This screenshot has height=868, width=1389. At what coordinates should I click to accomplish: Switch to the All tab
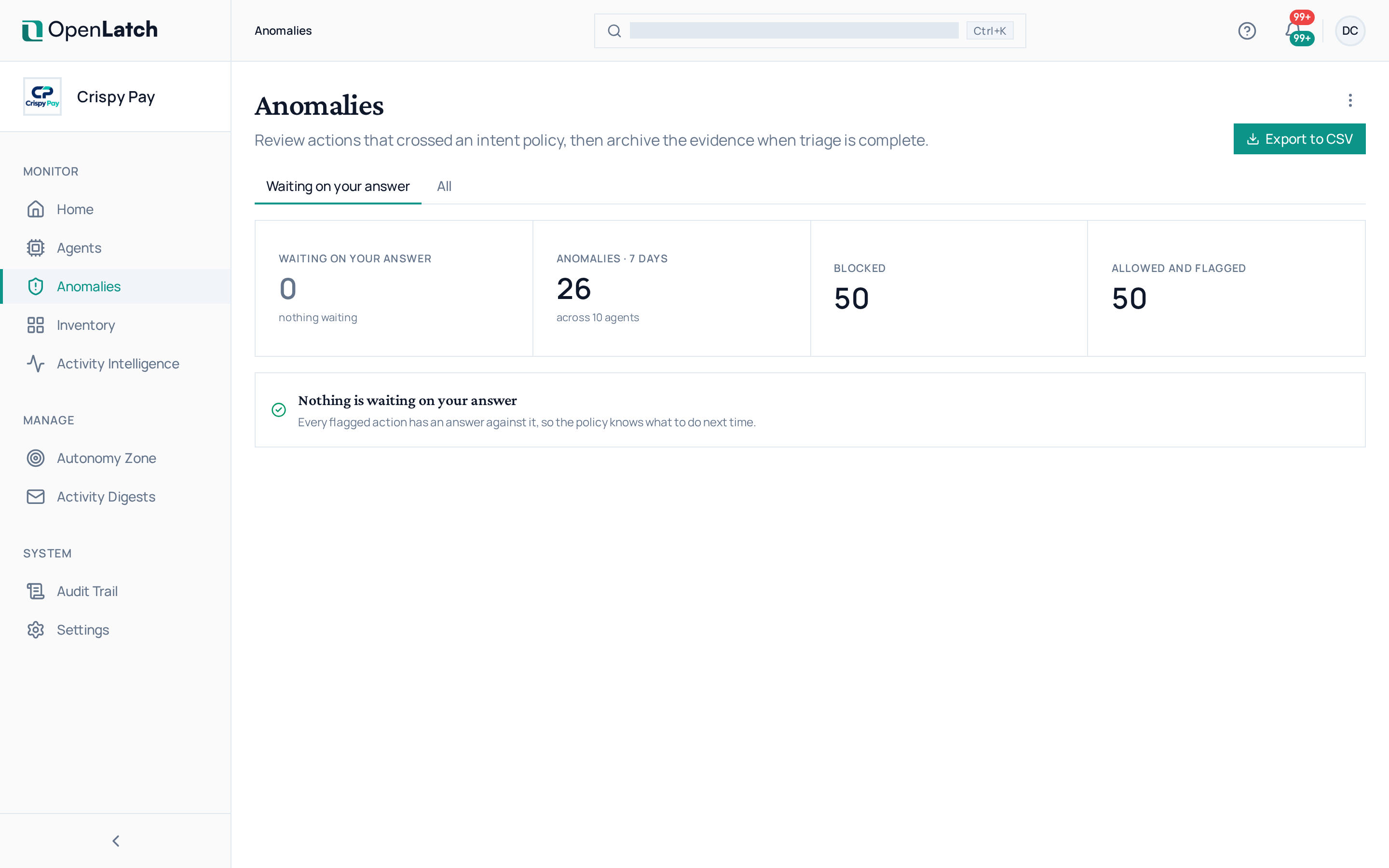pos(444,187)
